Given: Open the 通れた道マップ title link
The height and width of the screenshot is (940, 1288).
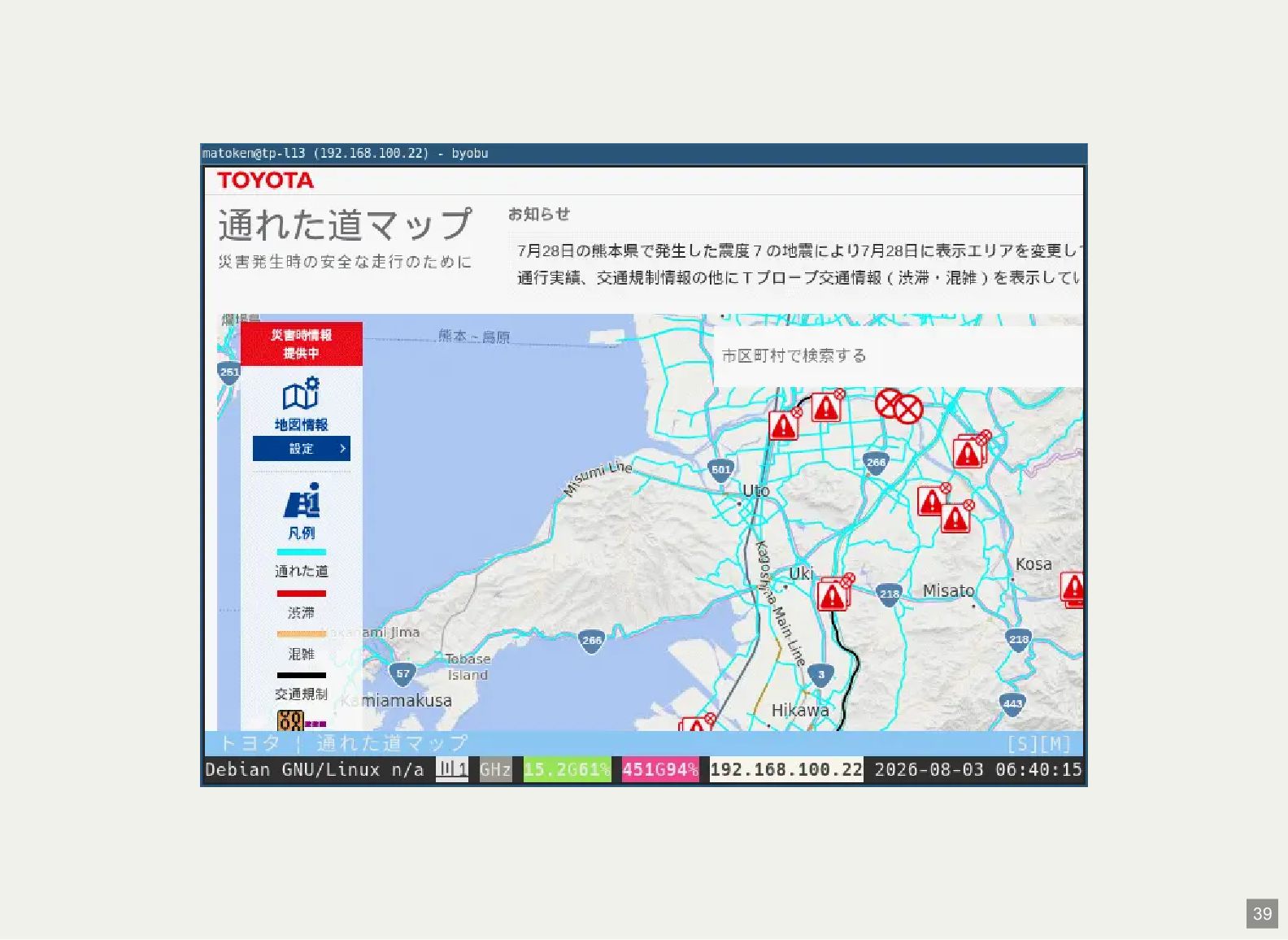Looking at the screenshot, I should (x=345, y=224).
